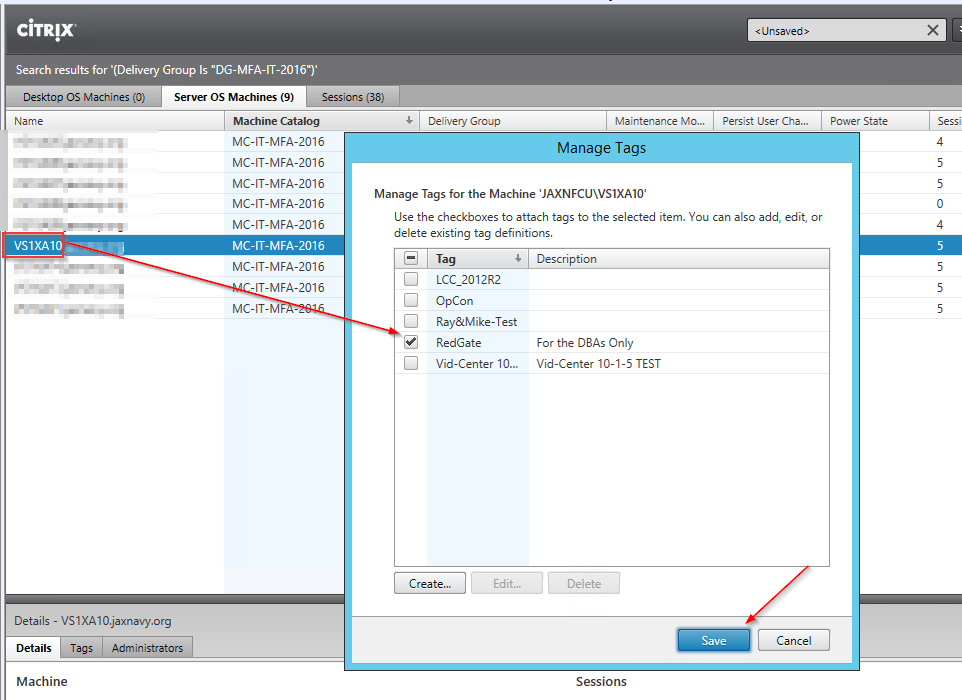The width and height of the screenshot is (962, 700).
Task: Sort by Delivery Group column header
Action: [513, 121]
